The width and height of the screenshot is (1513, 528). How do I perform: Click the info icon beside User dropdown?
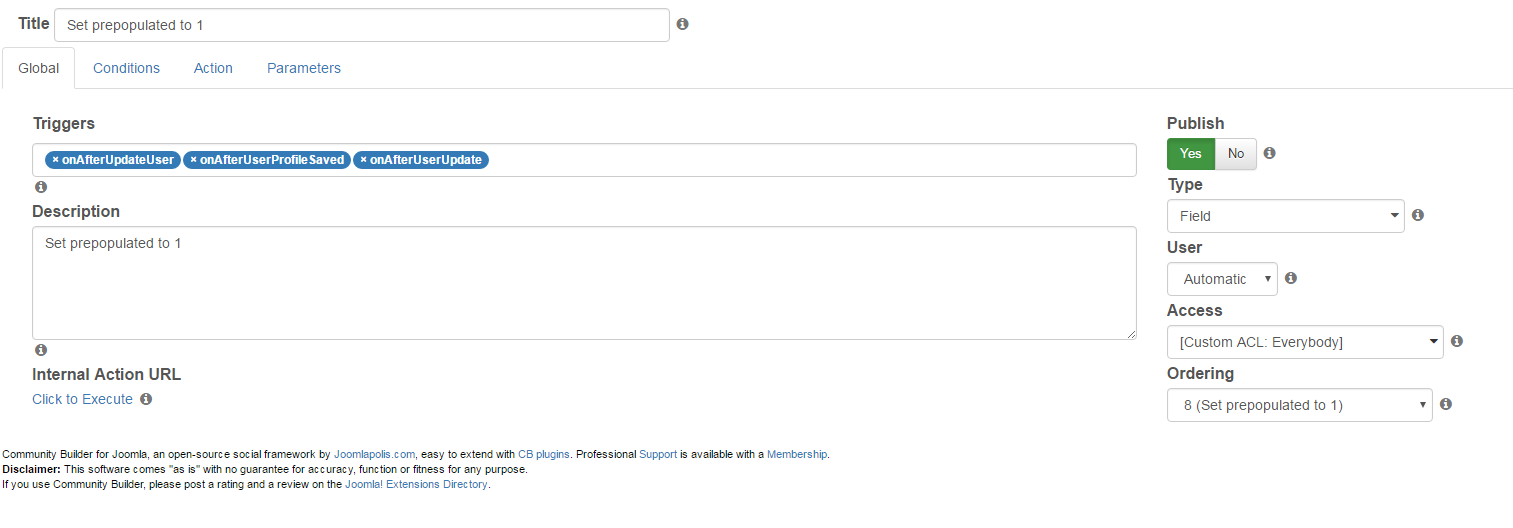pos(1290,278)
